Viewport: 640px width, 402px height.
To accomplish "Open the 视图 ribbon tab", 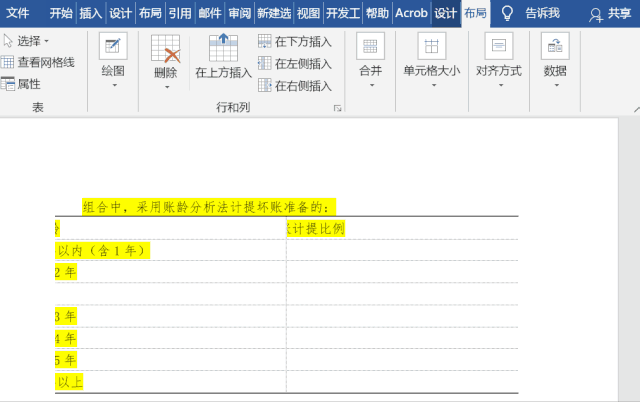I will point(308,13).
